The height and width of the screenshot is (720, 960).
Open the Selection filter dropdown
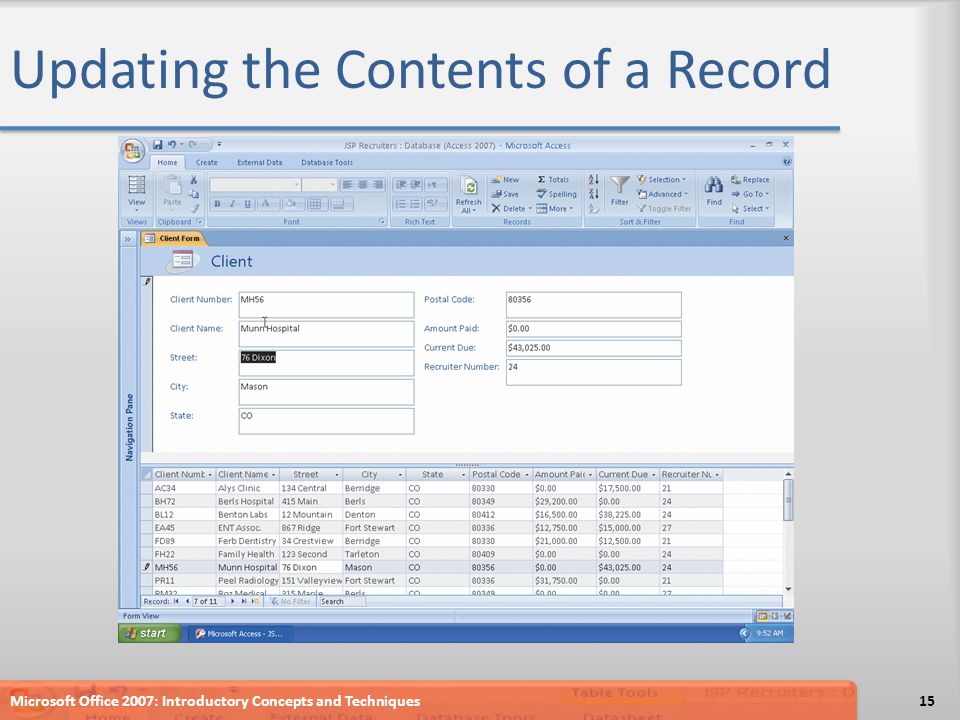point(661,179)
